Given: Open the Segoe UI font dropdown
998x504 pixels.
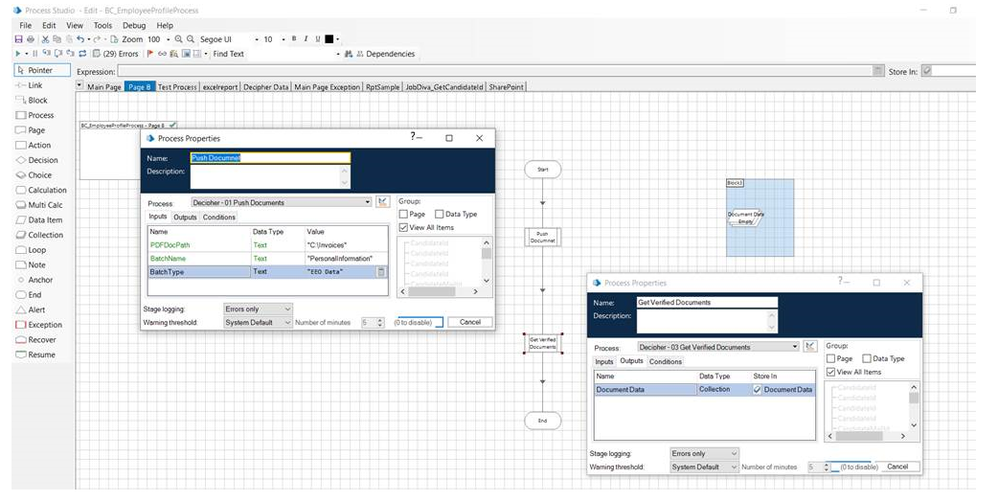Looking at the screenshot, I should pyautogui.click(x=257, y=39).
